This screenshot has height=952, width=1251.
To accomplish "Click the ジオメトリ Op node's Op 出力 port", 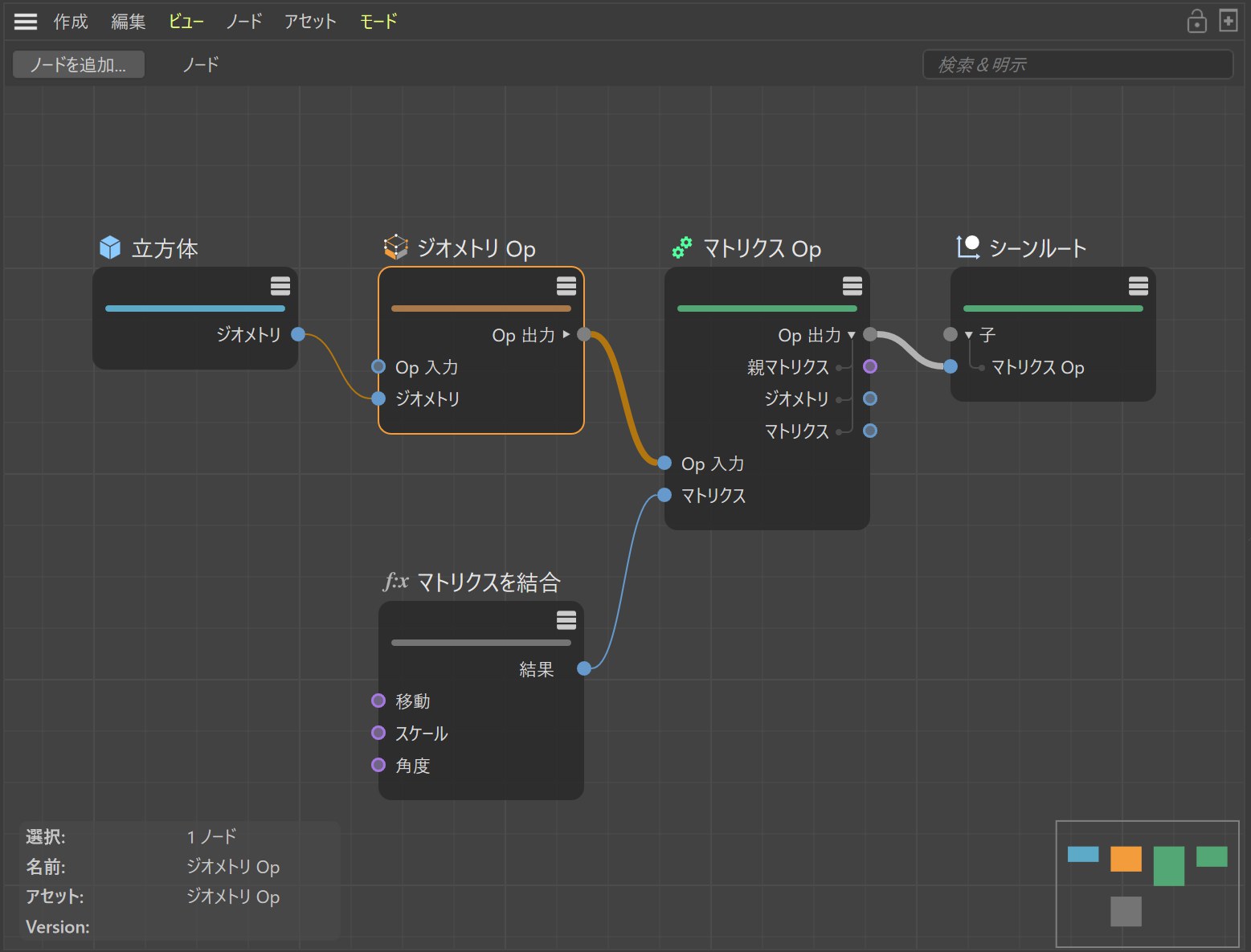I will [x=584, y=334].
